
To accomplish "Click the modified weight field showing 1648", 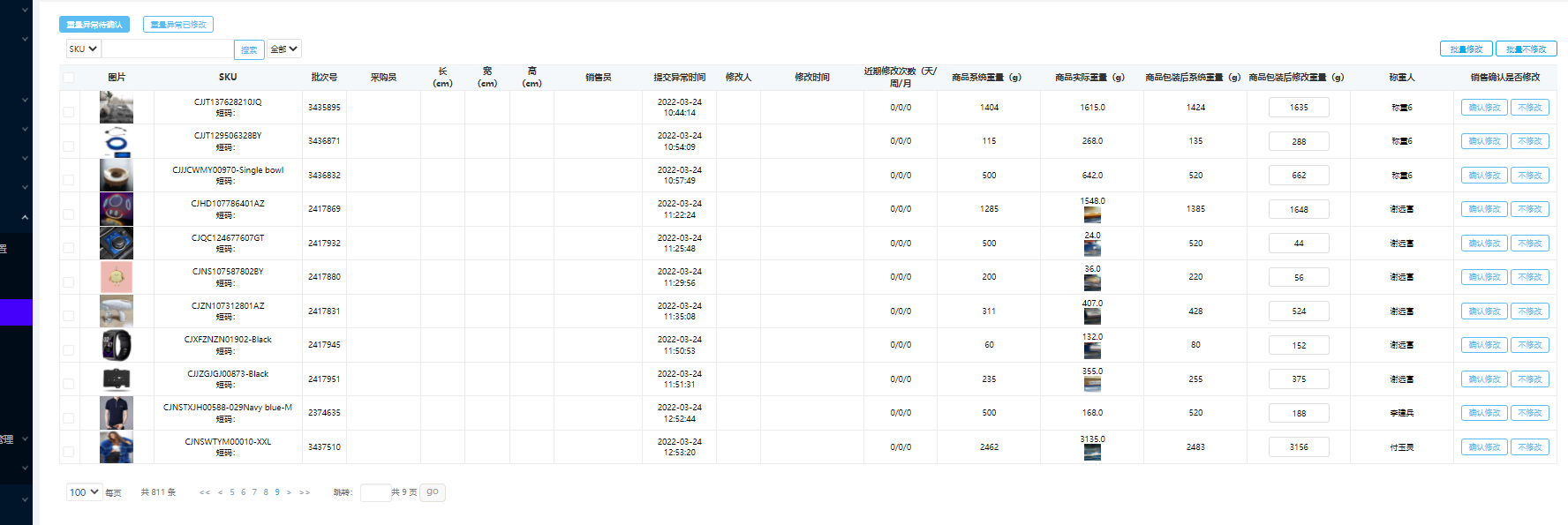I will coord(1299,210).
